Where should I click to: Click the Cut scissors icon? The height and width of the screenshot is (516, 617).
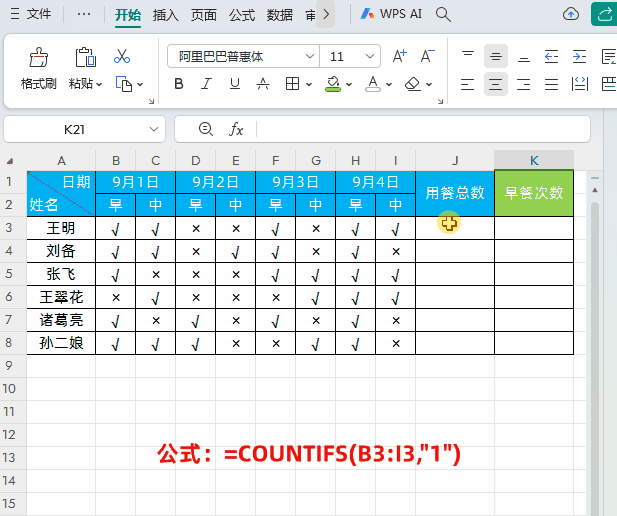(122, 57)
